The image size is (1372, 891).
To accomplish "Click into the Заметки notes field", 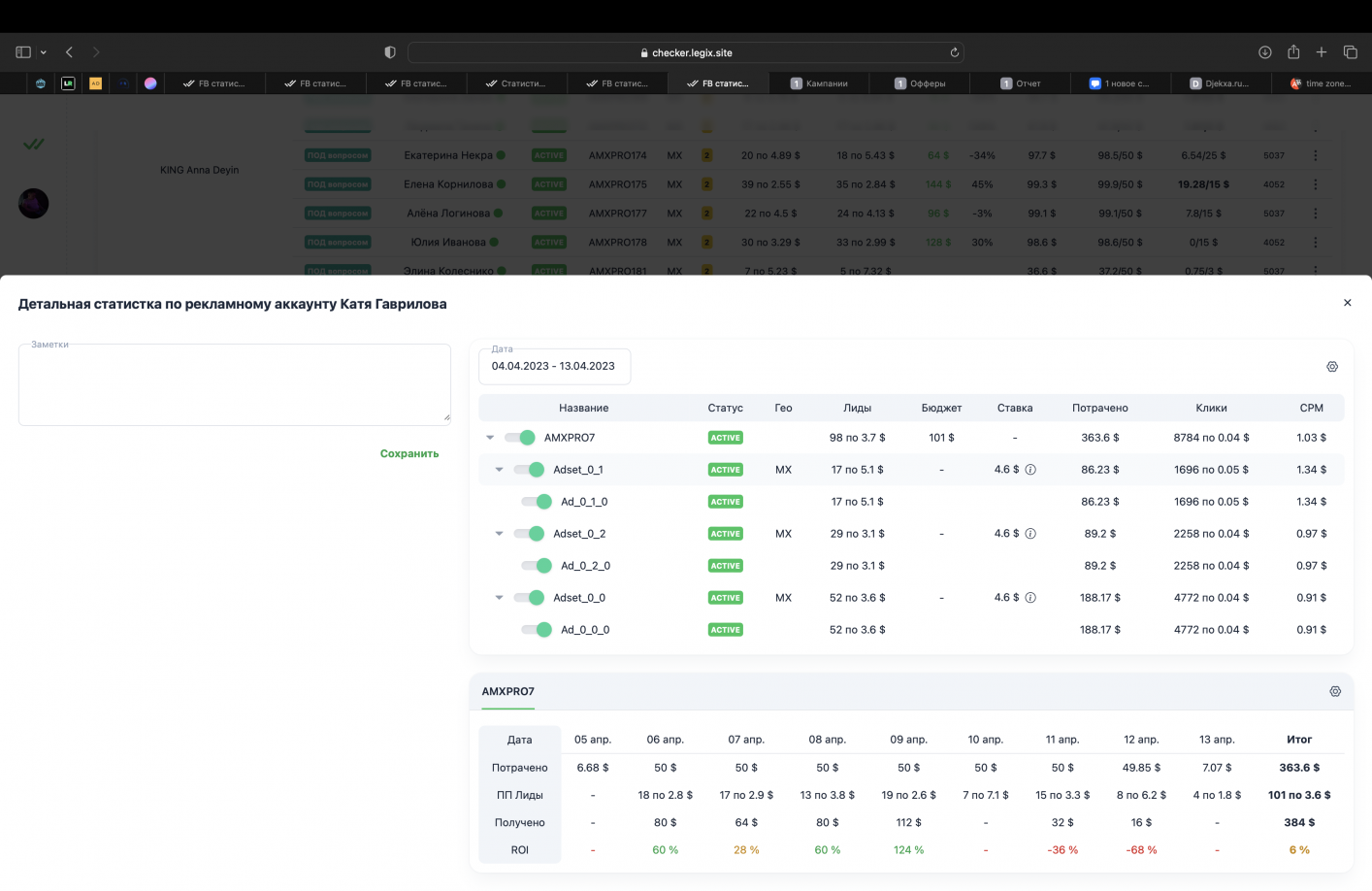I will click(235, 384).
